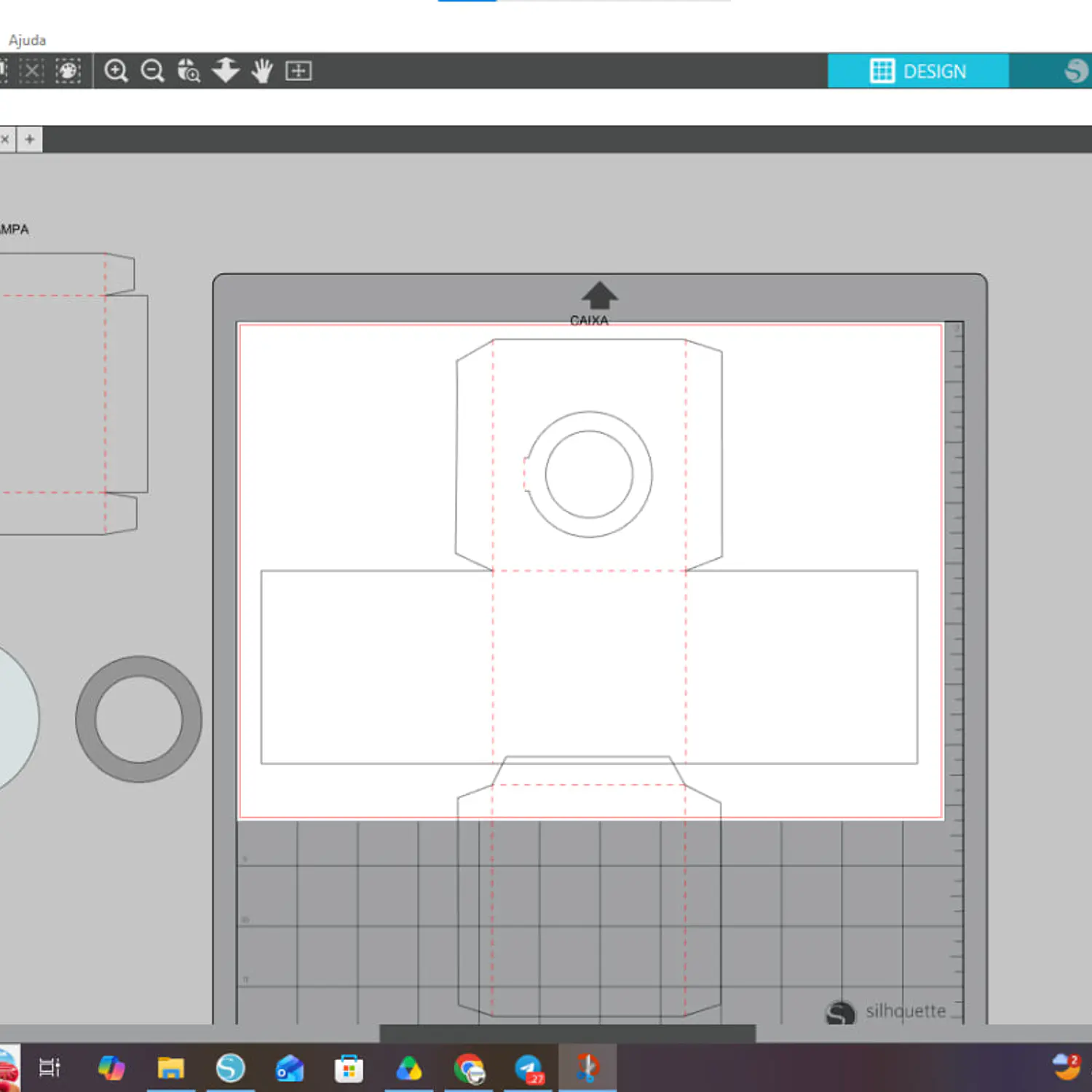
Task: Click the Deselect All icon
Action: click(x=31, y=71)
